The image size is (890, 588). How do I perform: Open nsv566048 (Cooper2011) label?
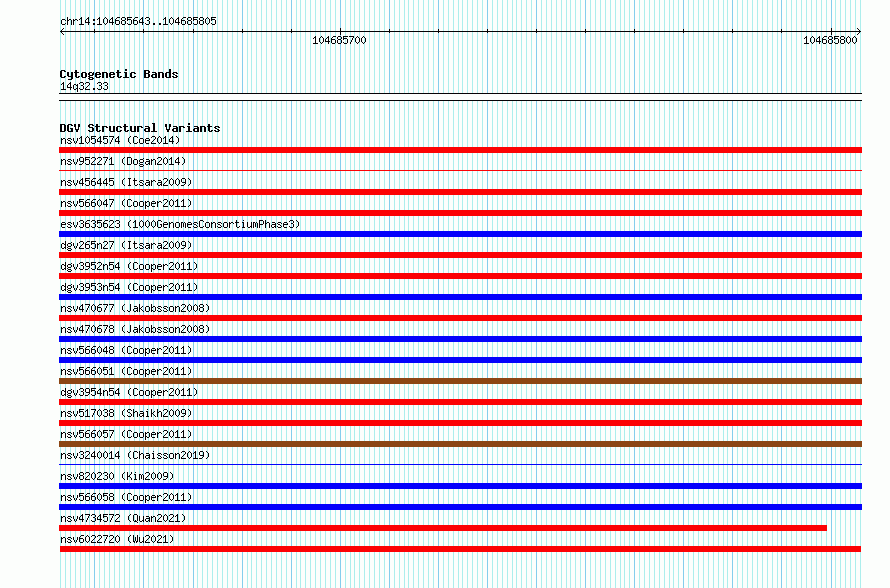126,350
